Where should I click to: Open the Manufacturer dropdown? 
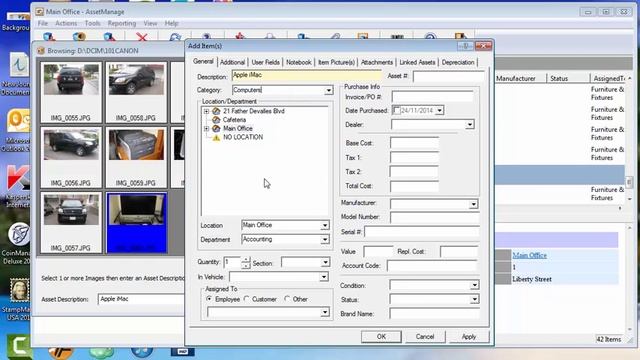[x=473, y=204]
